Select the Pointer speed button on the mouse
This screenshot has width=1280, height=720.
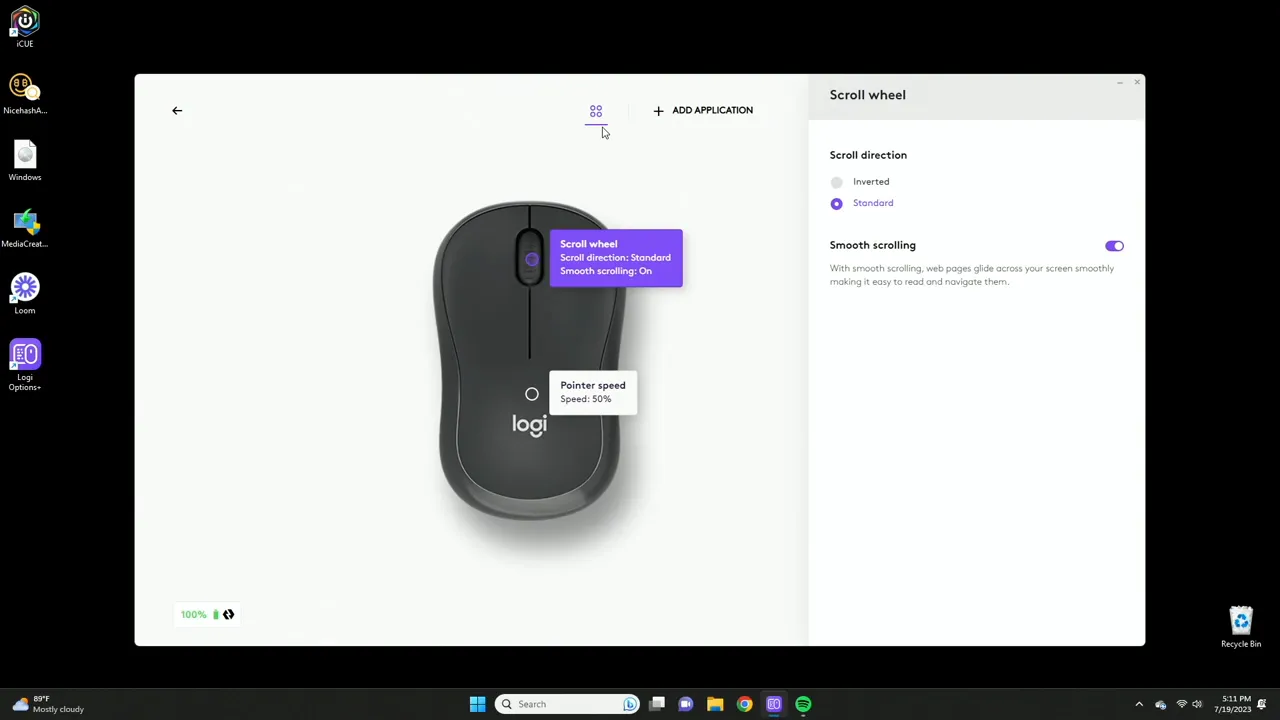[531, 393]
